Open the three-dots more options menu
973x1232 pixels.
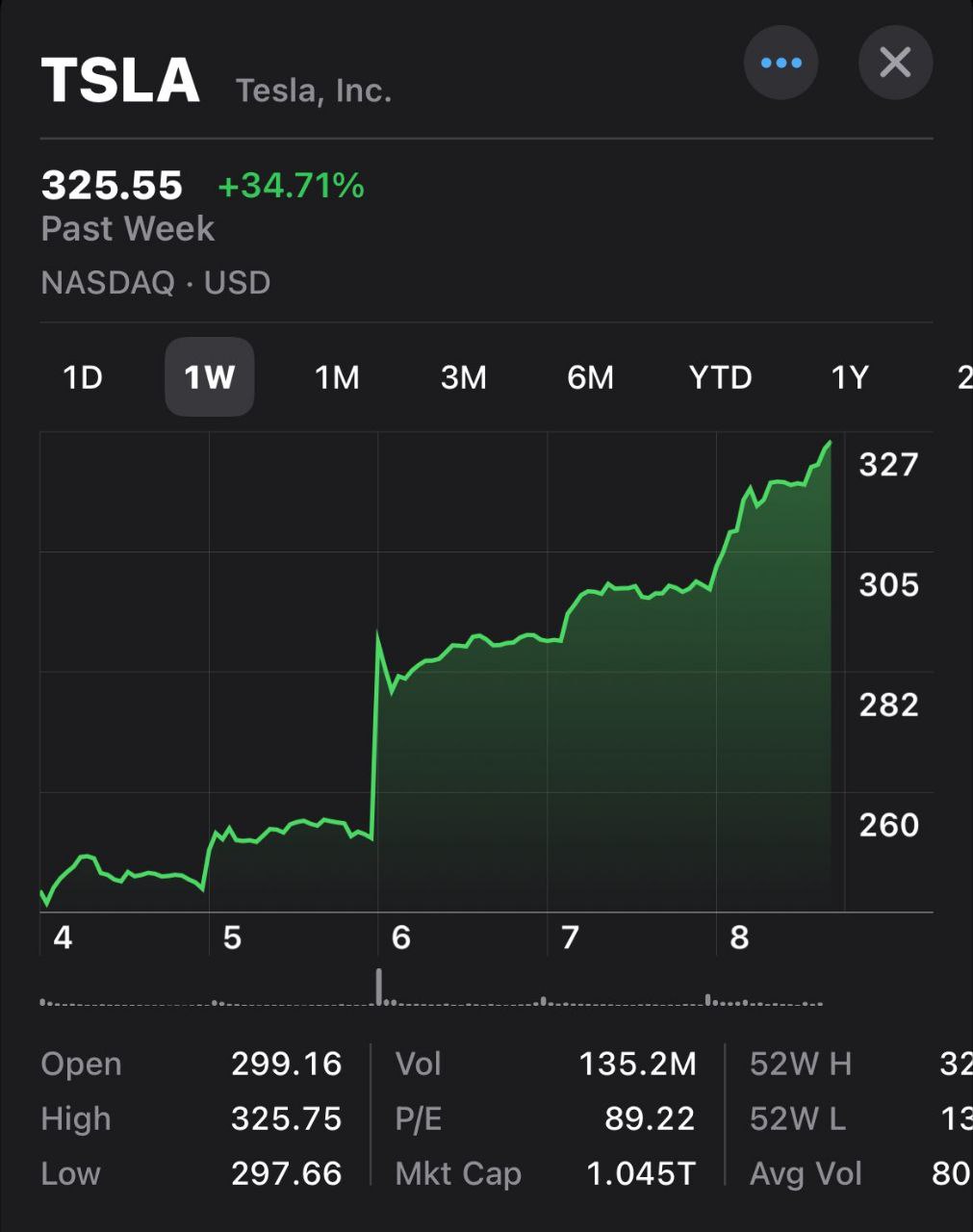coord(781,64)
